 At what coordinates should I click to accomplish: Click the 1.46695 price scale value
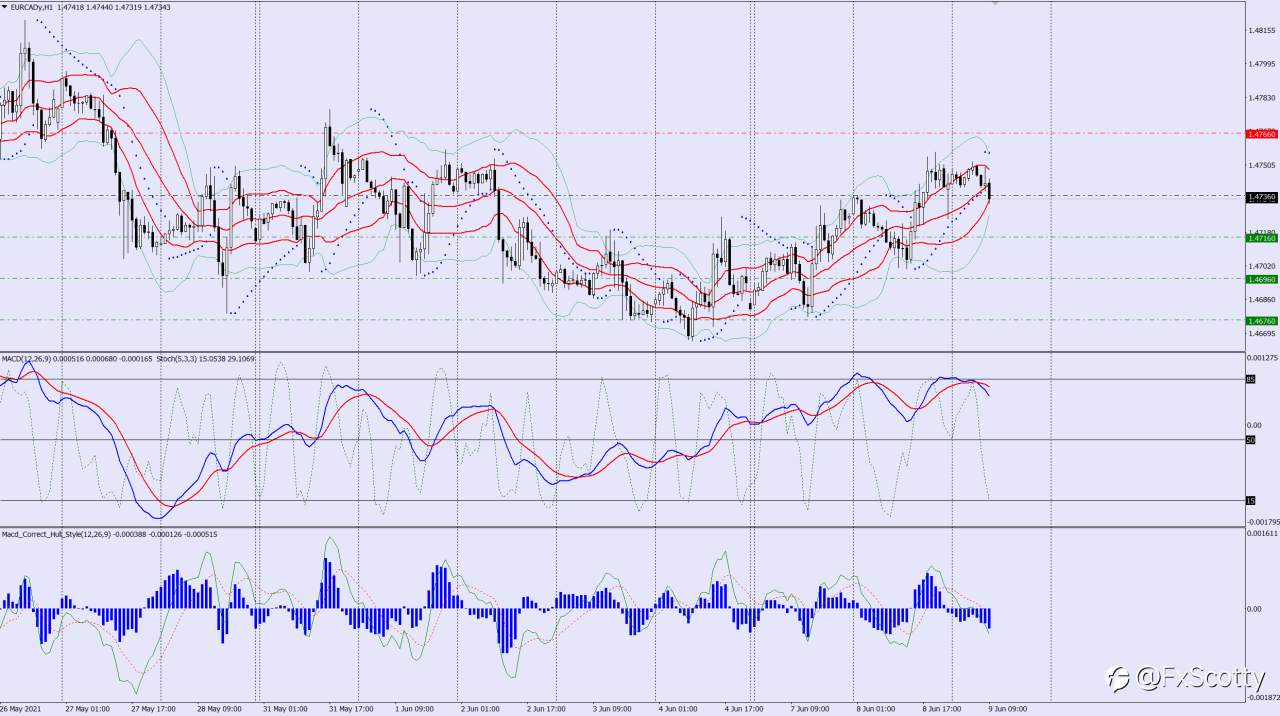click(x=1262, y=333)
